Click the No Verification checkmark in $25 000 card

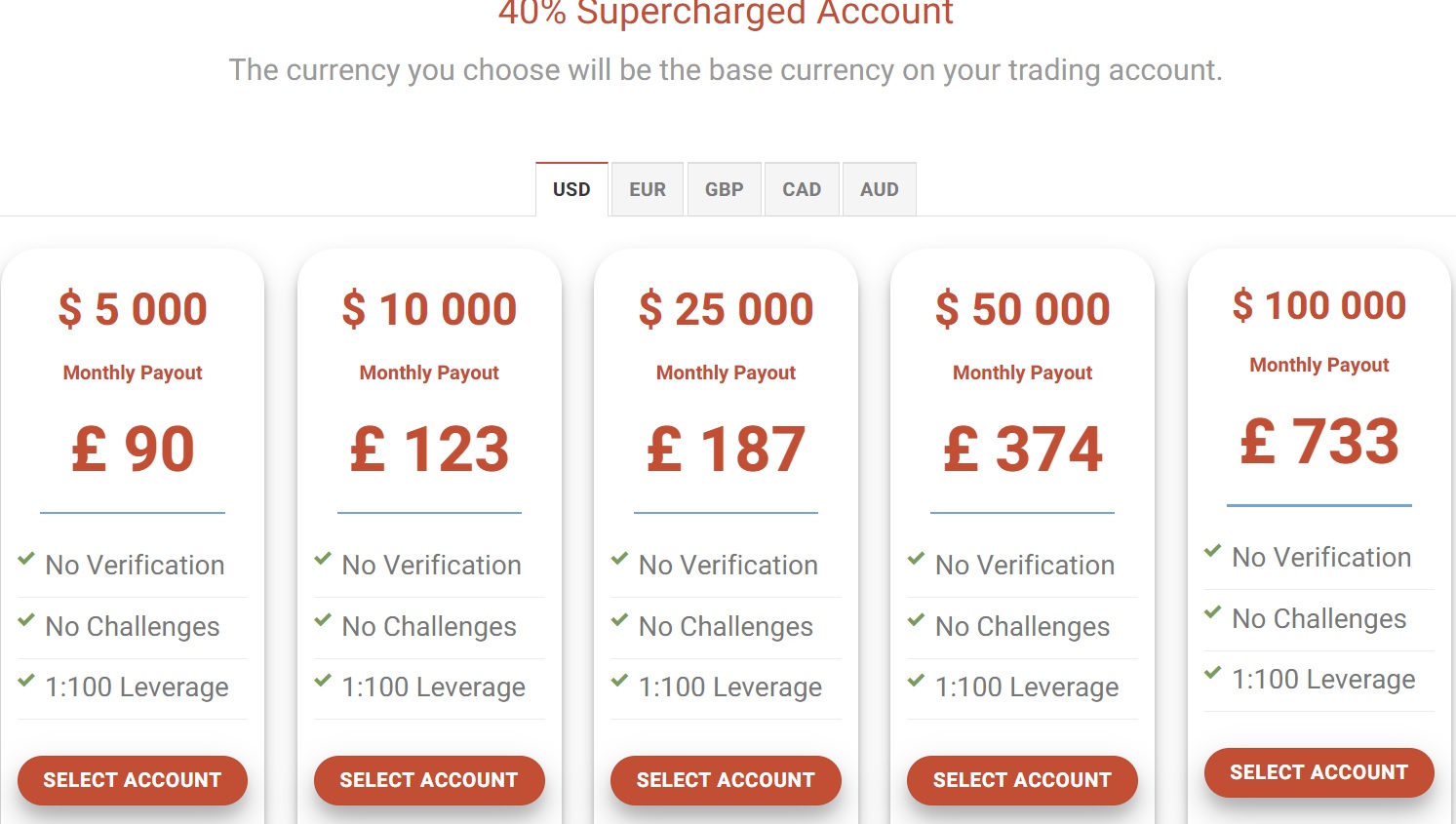[x=619, y=559]
